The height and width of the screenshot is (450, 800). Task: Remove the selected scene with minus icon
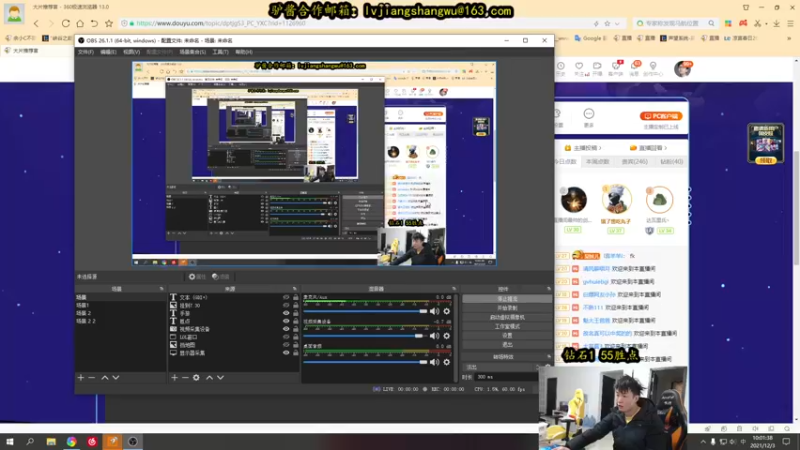click(92, 378)
